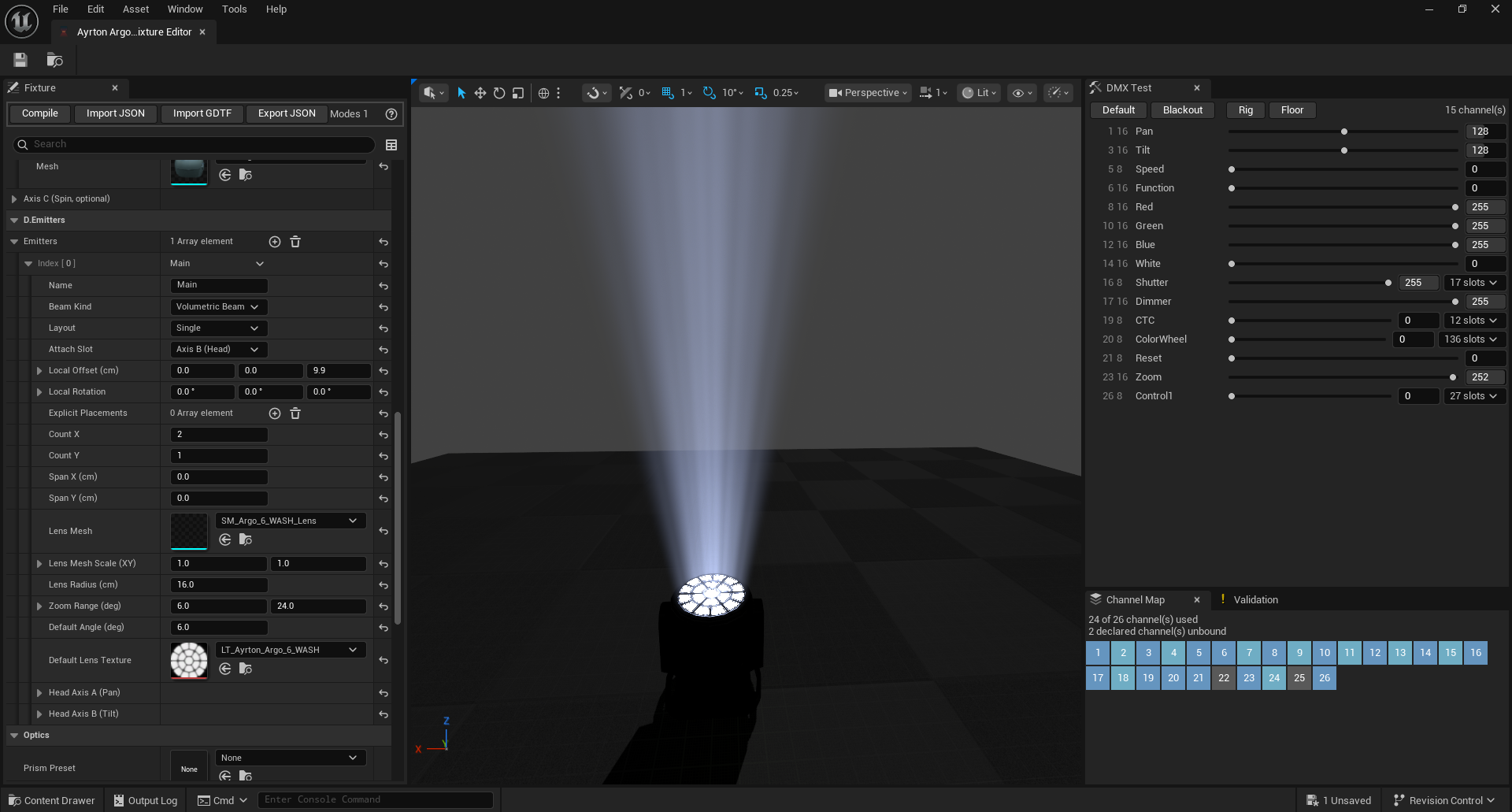Reset Beam Kind to its default value
Screen dimensions: 1512x812
[x=384, y=307]
